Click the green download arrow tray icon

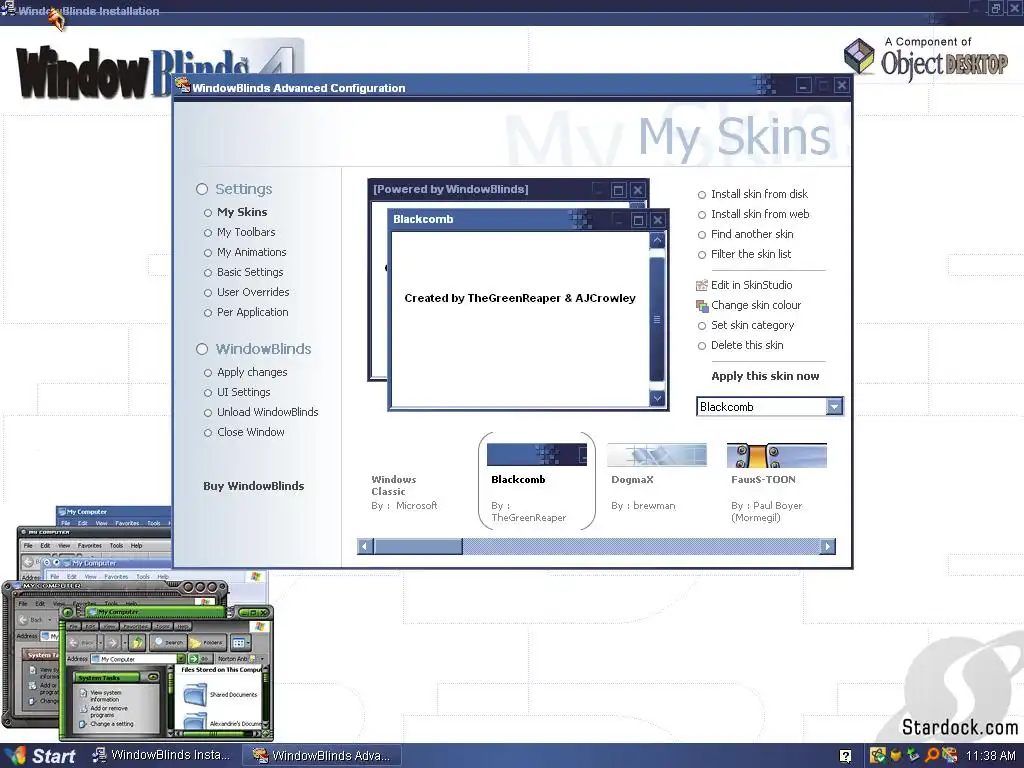click(913, 756)
